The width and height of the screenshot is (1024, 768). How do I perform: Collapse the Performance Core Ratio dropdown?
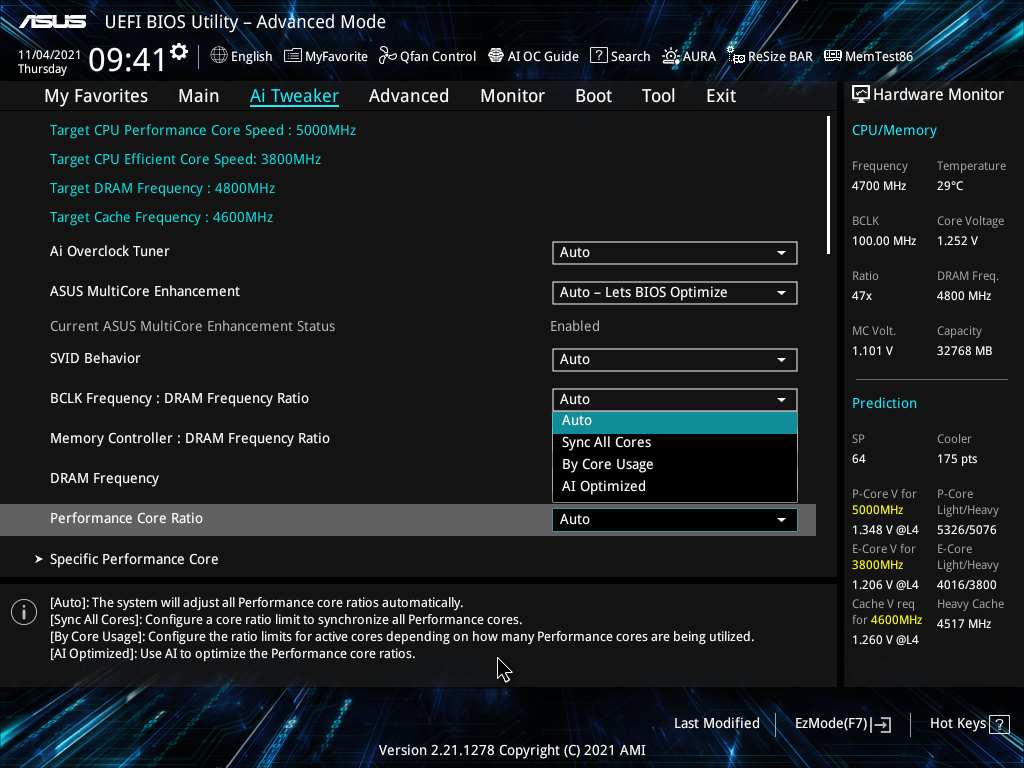point(675,520)
